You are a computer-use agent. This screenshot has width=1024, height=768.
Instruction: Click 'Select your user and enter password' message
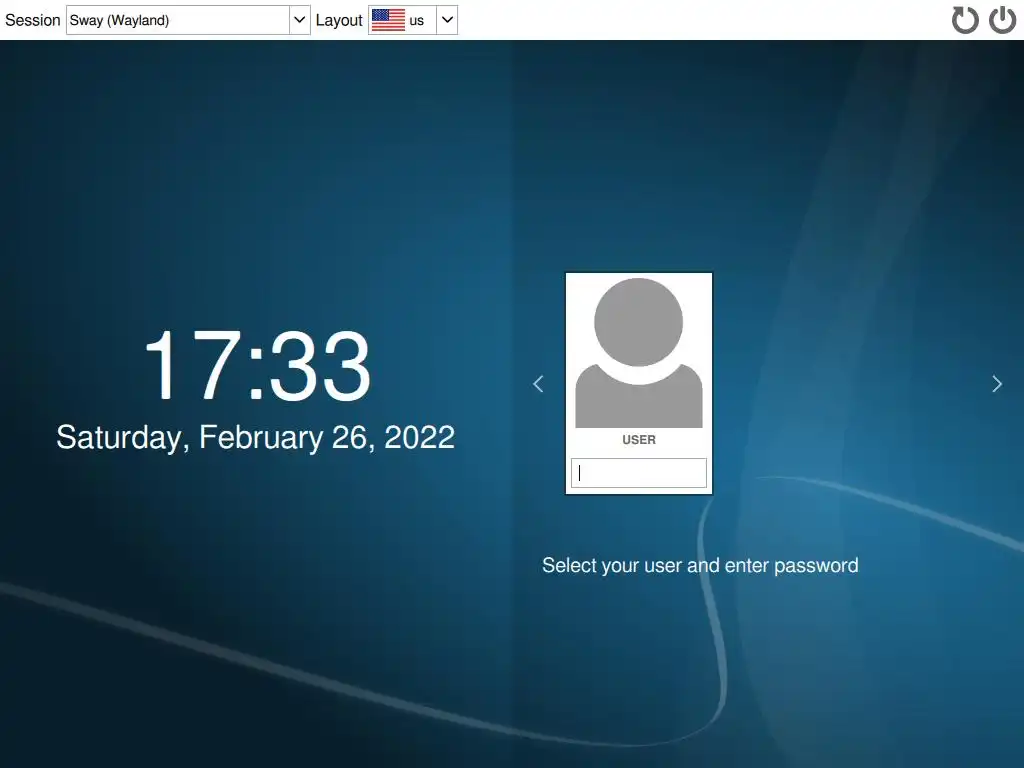tap(700, 566)
